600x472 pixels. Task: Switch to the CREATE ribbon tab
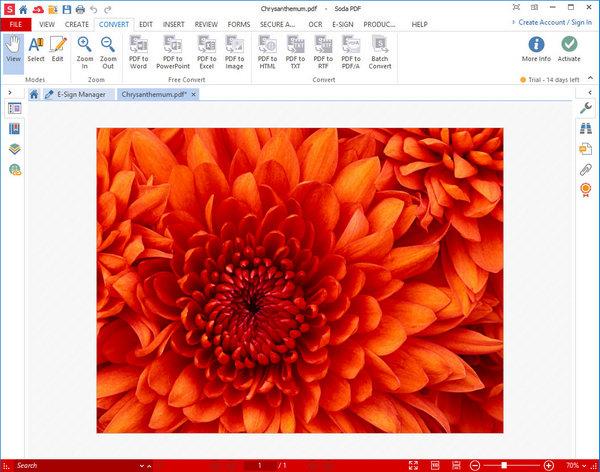[x=77, y=24]
